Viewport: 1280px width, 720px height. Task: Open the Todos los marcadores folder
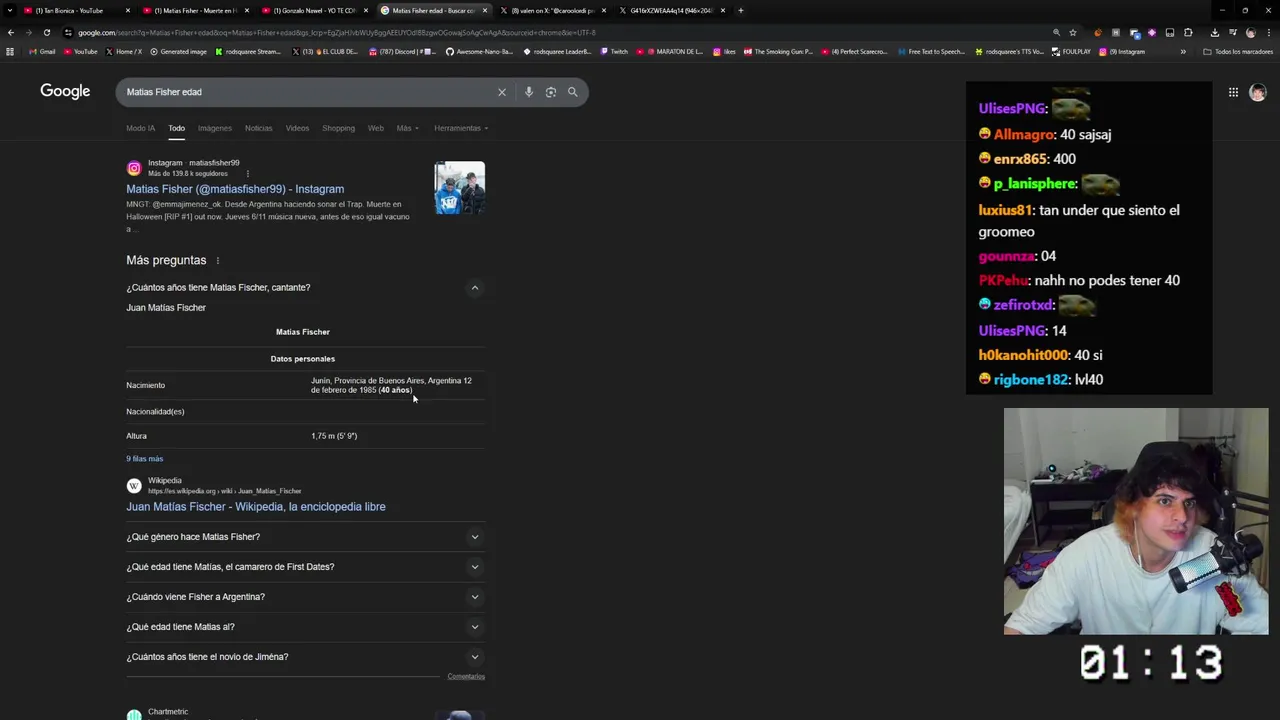point(1238,52)
